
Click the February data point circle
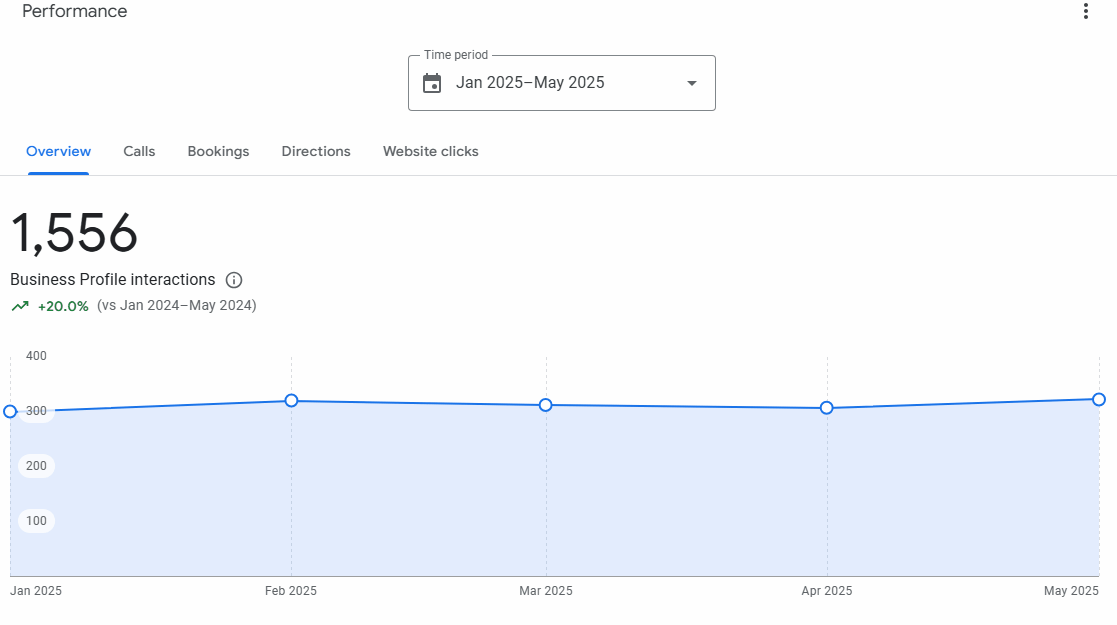291,400
